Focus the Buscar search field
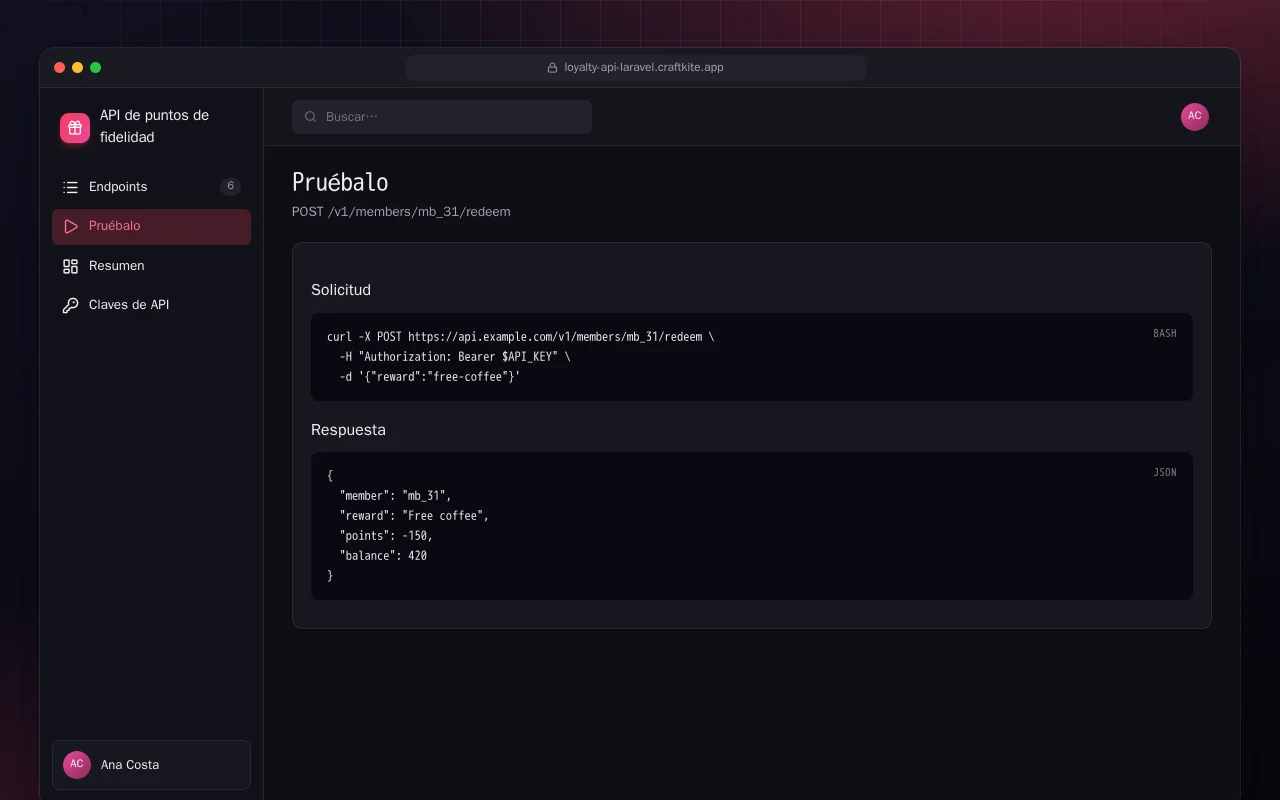Image resolution: width=1280 pixels, height=800 pixels. (x=442, y=117)
